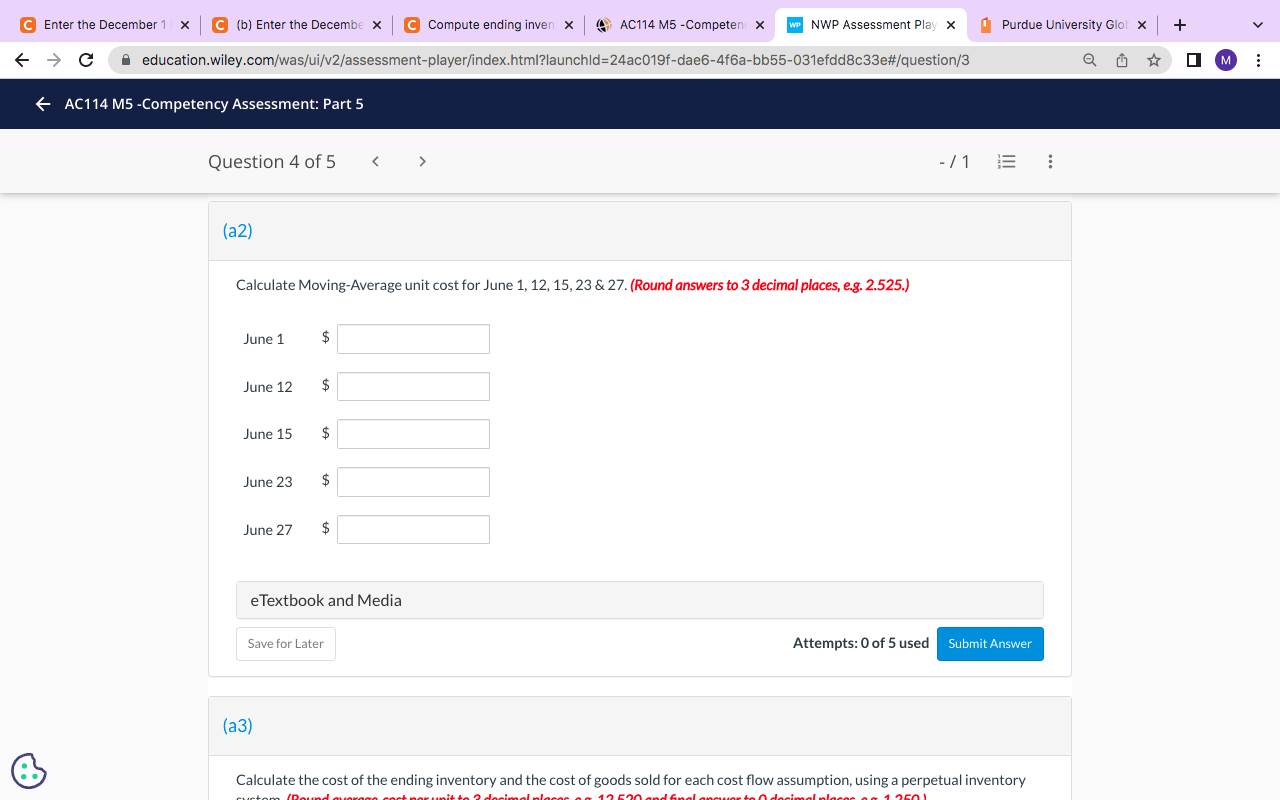Click the June 15 unit cost field
The height and width of the screenshot is (800, 1280).
point(413,434)
